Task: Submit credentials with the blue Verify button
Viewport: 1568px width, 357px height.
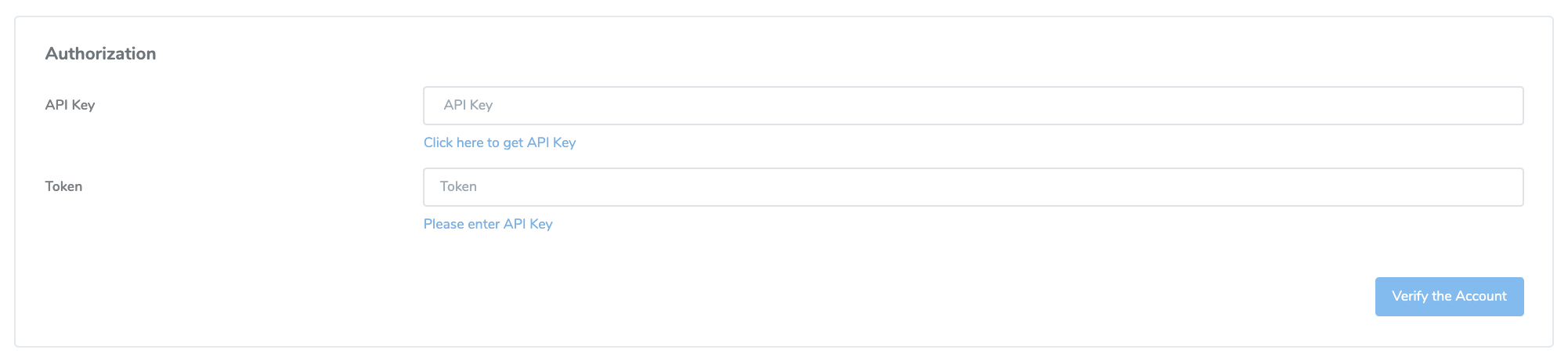Action: [1449, 297]
